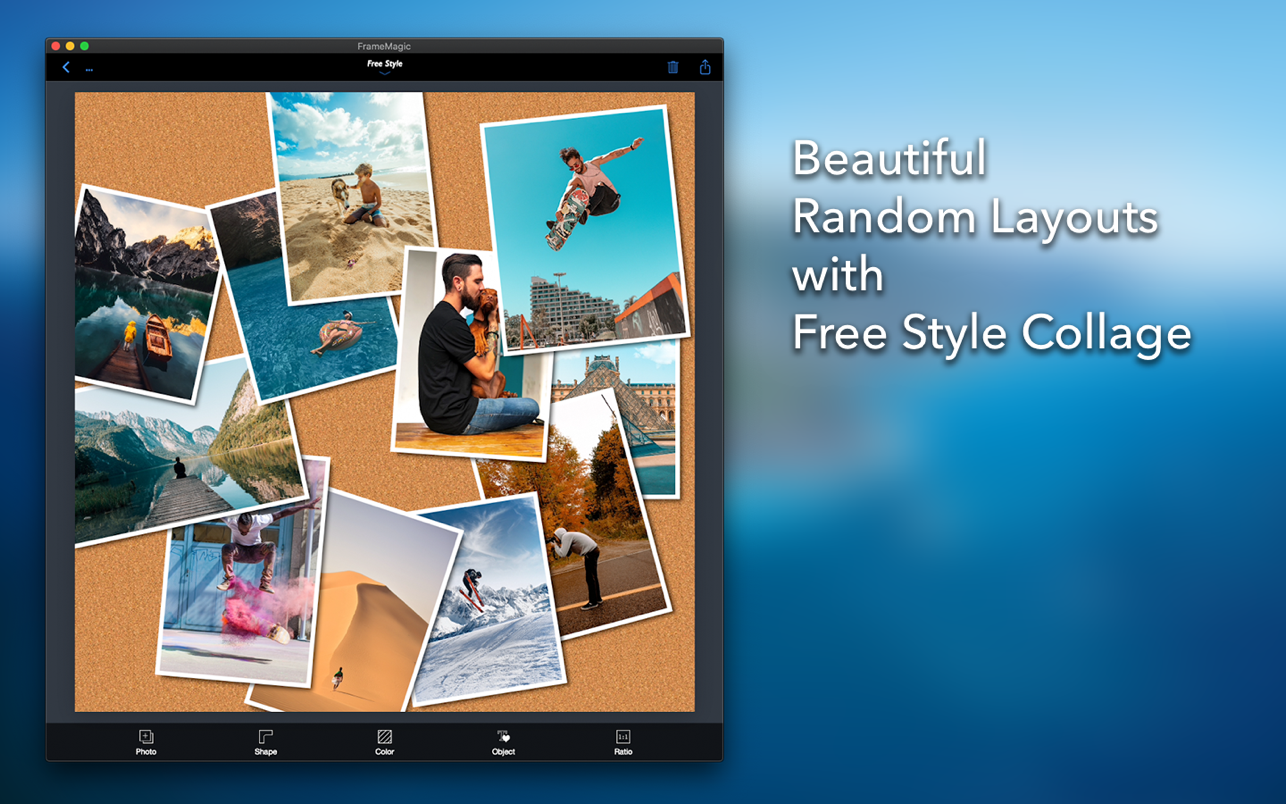This screenshot has height=804, width=1286.
Task: Open the Photo tool
Action: click(146, 742)
